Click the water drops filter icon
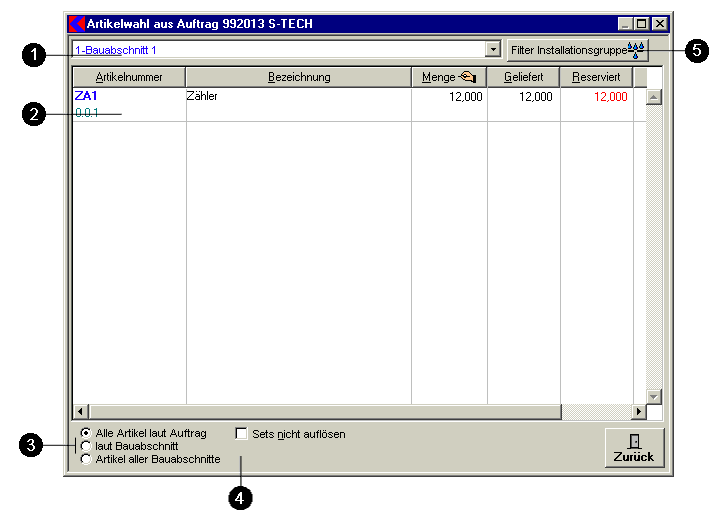This screenshot has width=709, height=510. pos(637,49)
